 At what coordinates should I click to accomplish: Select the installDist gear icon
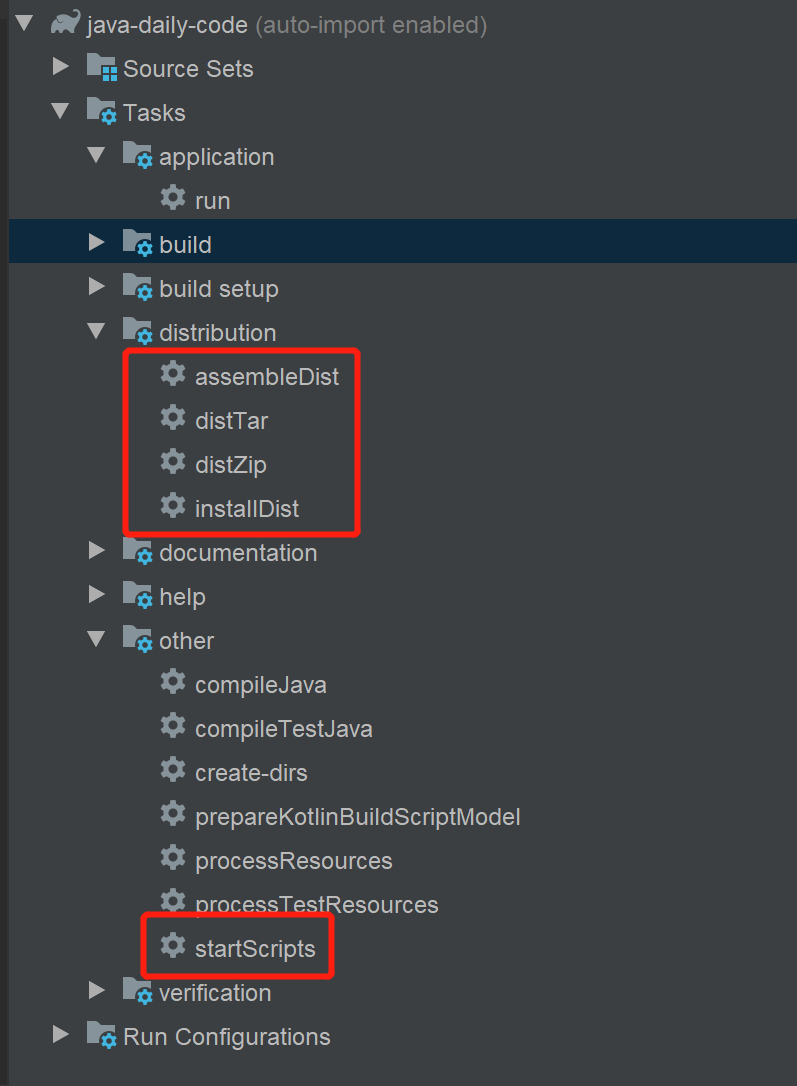172,506
